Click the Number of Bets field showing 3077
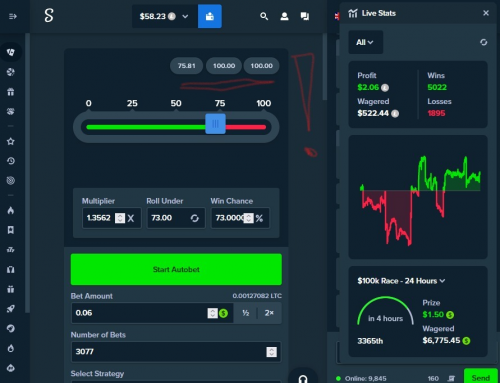 click(176, 352)
